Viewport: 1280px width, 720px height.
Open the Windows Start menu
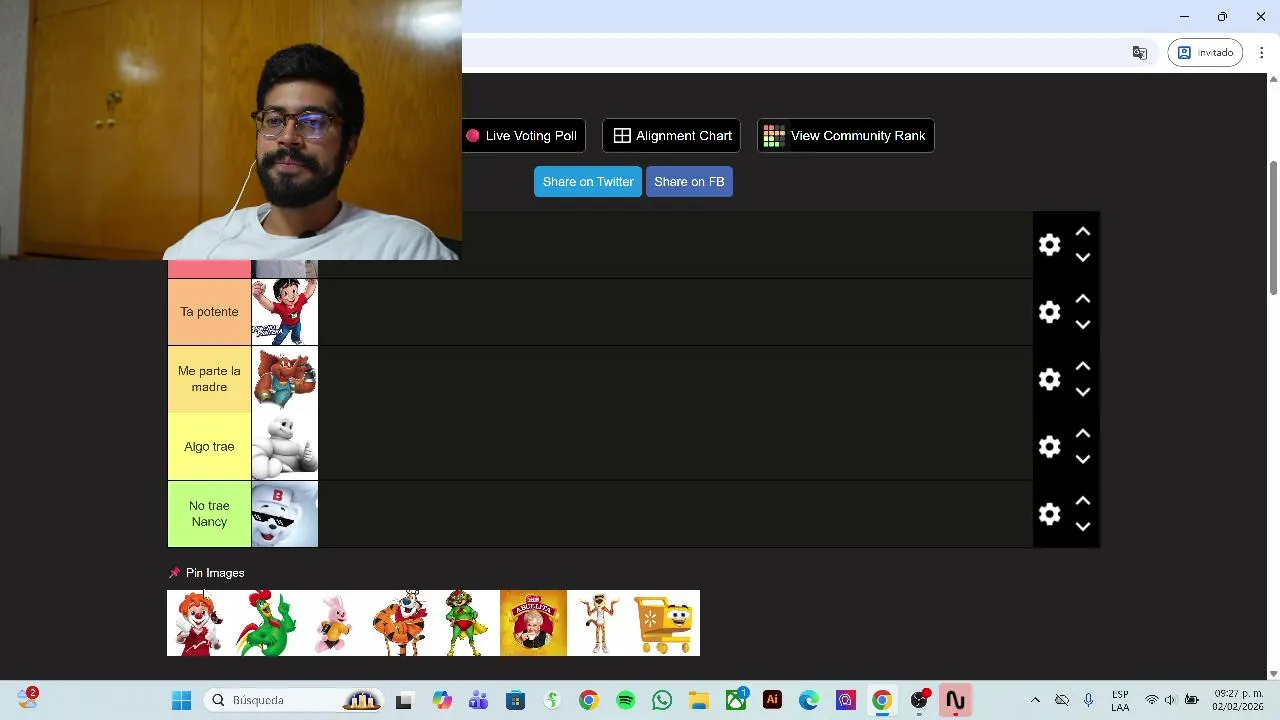tap(181, 700)
